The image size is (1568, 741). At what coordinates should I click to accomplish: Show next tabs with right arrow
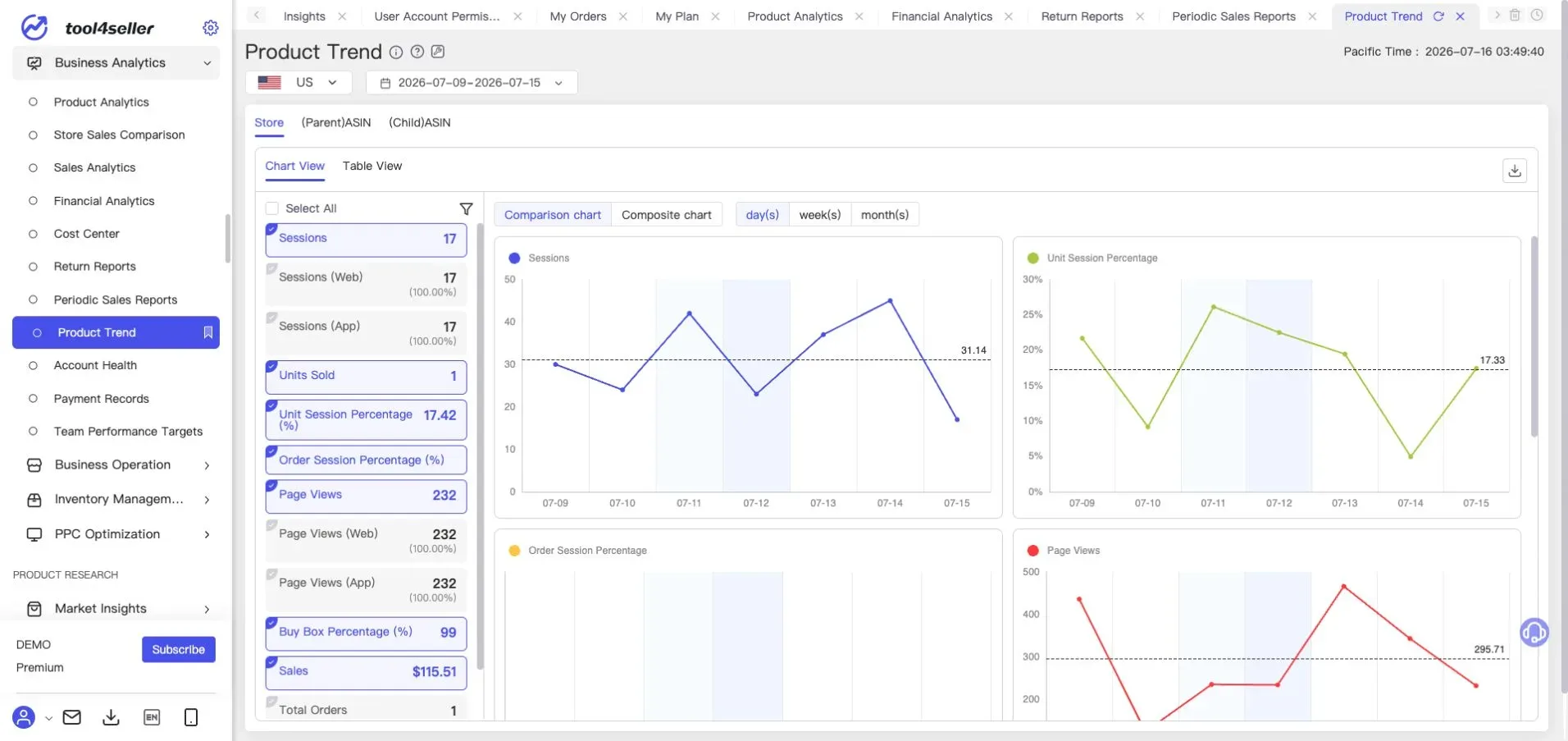(1497, 15)
